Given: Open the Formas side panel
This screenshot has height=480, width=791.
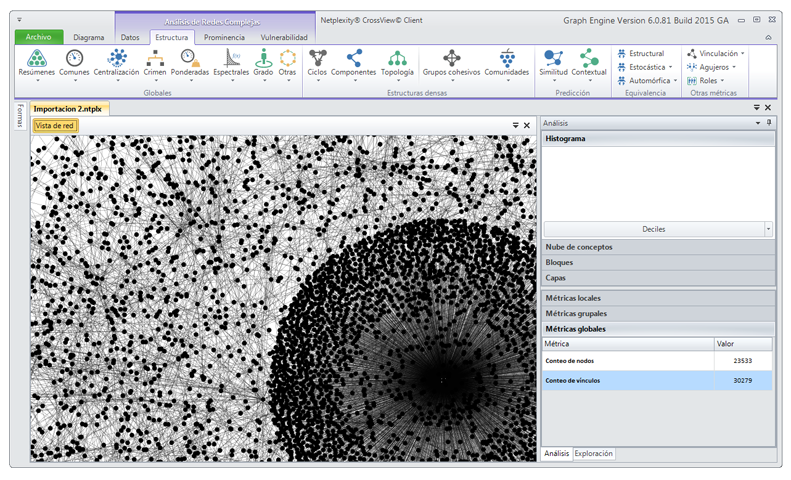Looking at the screenshot, I should click(x=20, y=116).
